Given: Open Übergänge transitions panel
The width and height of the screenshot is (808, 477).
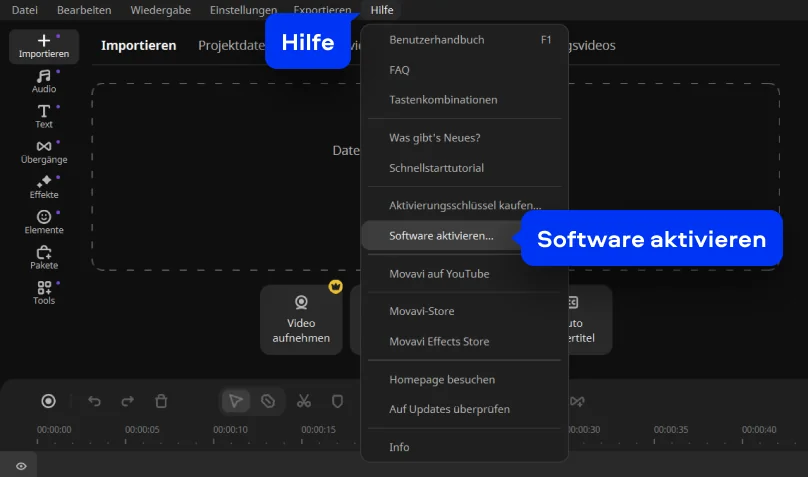Looking at the screenshot, I should point(44,152).
